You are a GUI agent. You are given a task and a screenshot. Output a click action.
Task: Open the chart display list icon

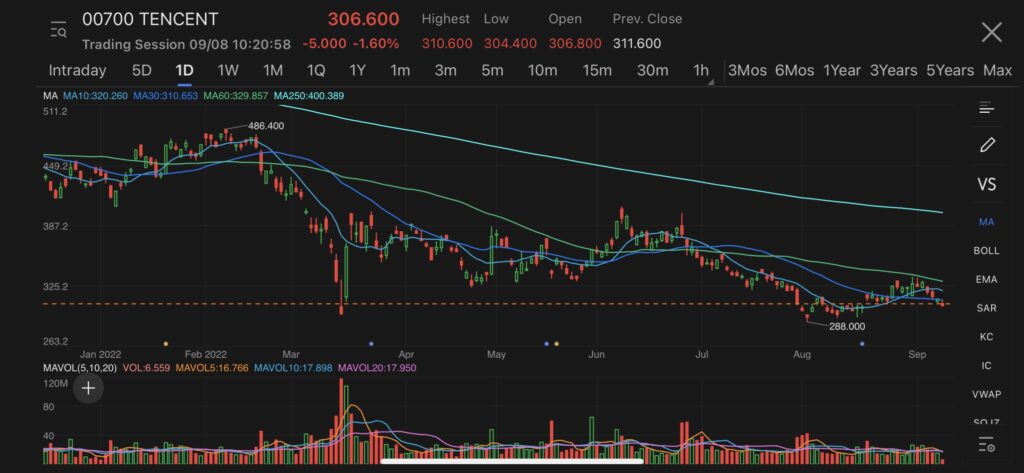click(987, 108)
